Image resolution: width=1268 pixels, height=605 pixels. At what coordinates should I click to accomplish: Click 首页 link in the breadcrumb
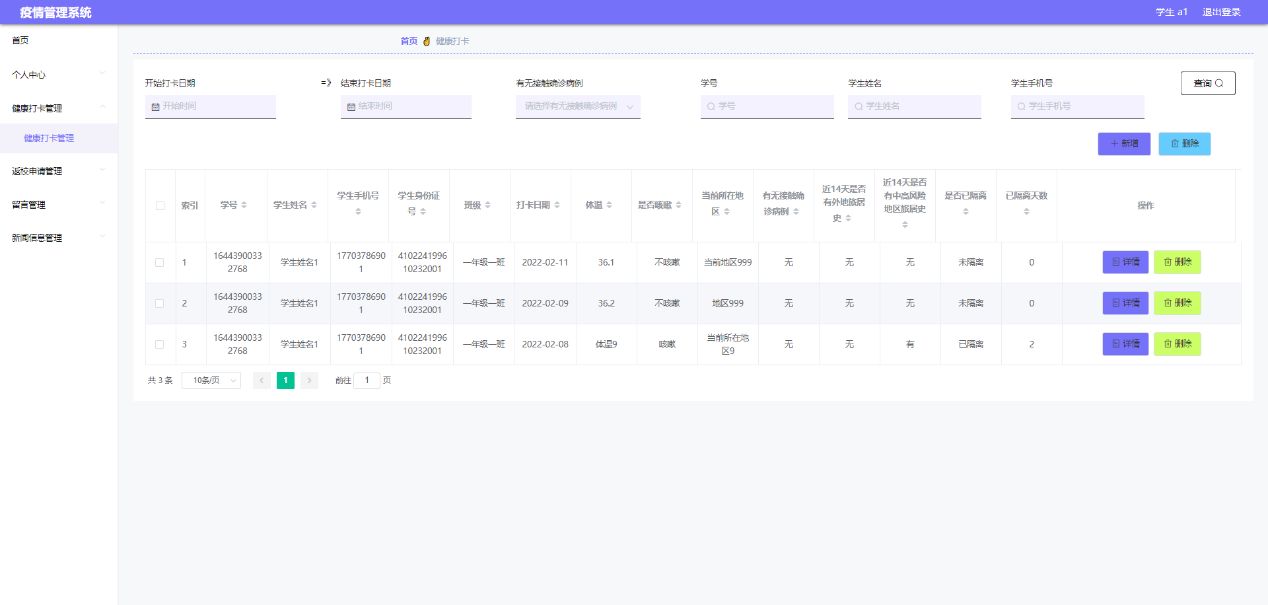(409, 41)
